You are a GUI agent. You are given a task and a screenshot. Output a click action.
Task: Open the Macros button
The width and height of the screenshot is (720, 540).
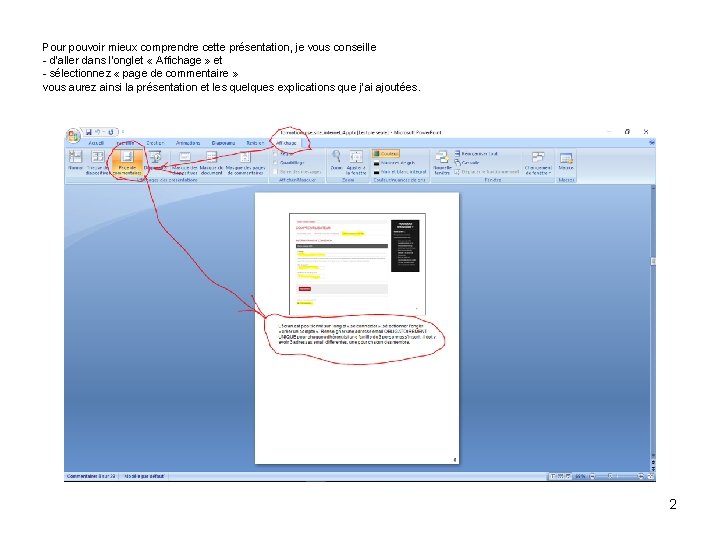pos(566,161)
